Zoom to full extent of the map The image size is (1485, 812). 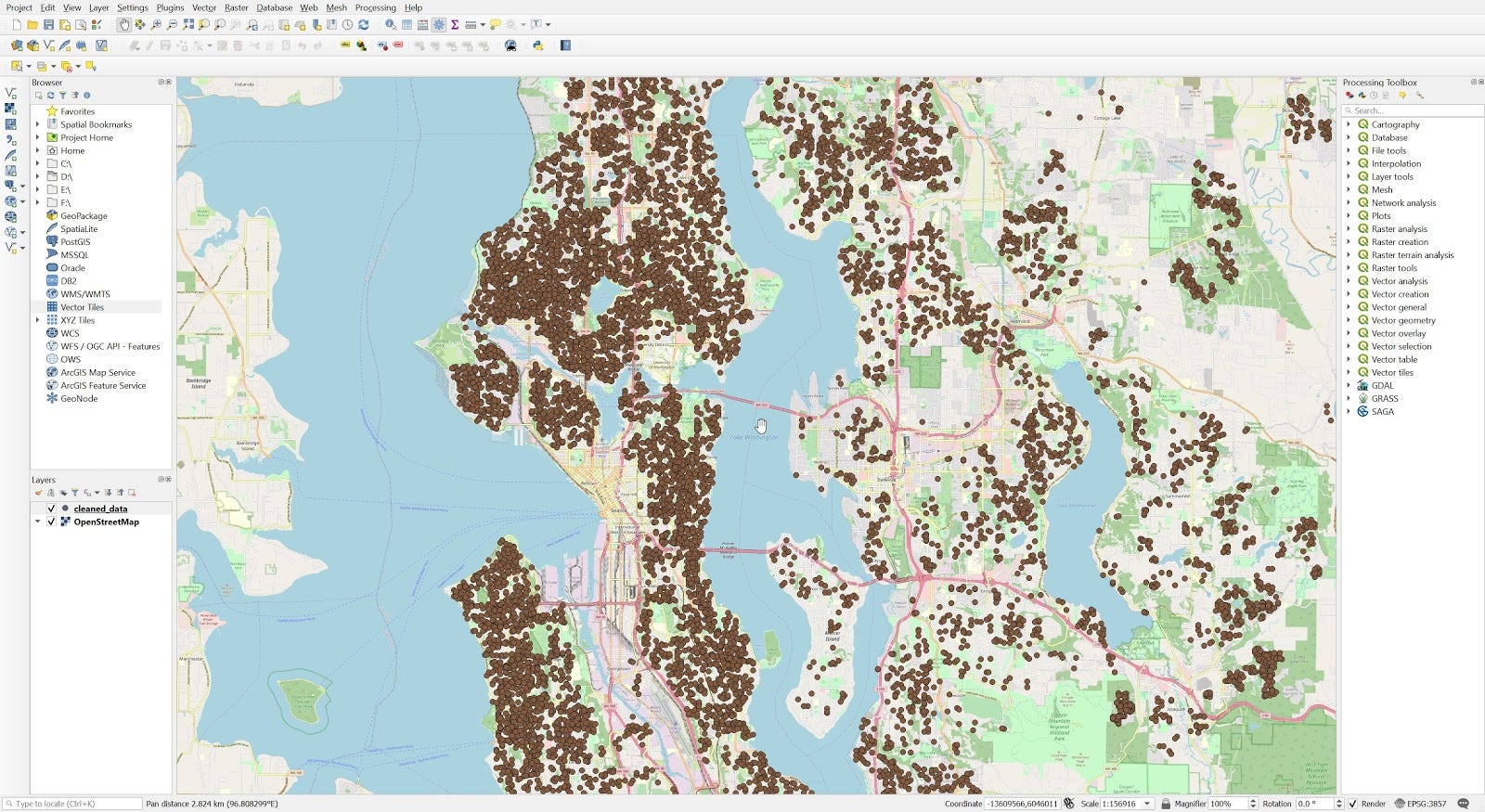tap(188, 25)
